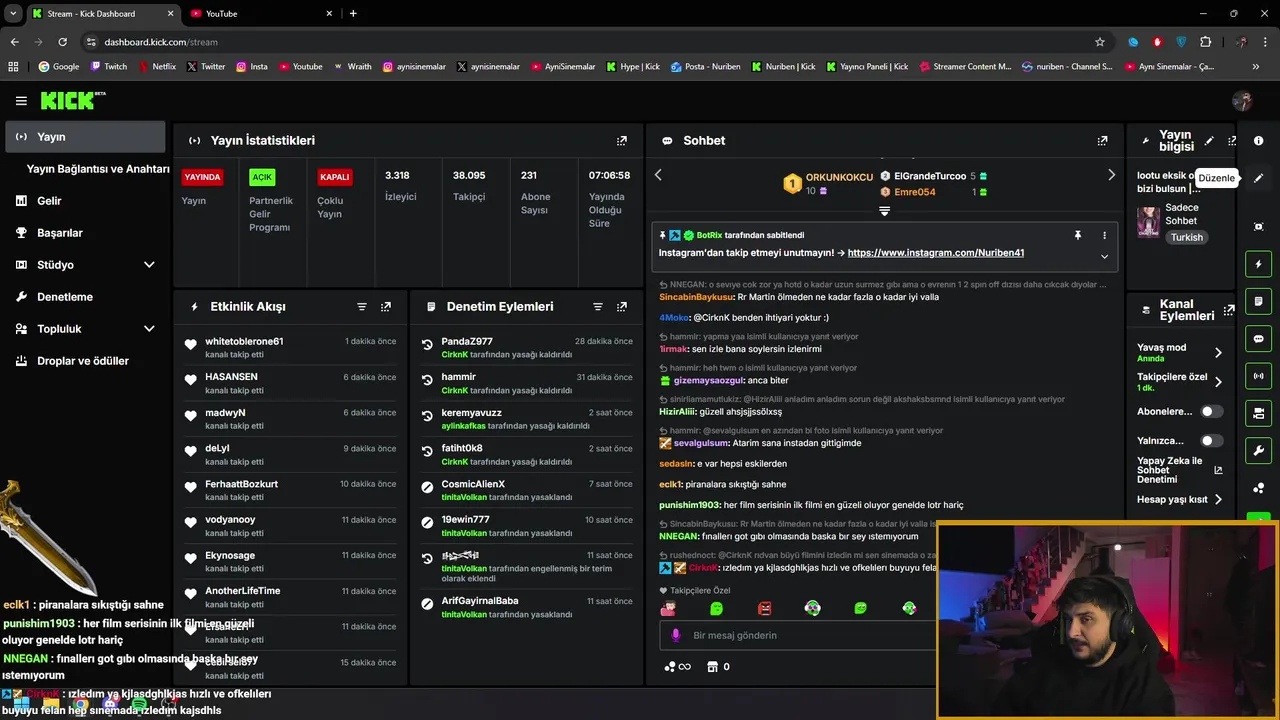Click the broadcast signal icon in right toolbar

pos(1259,376)
